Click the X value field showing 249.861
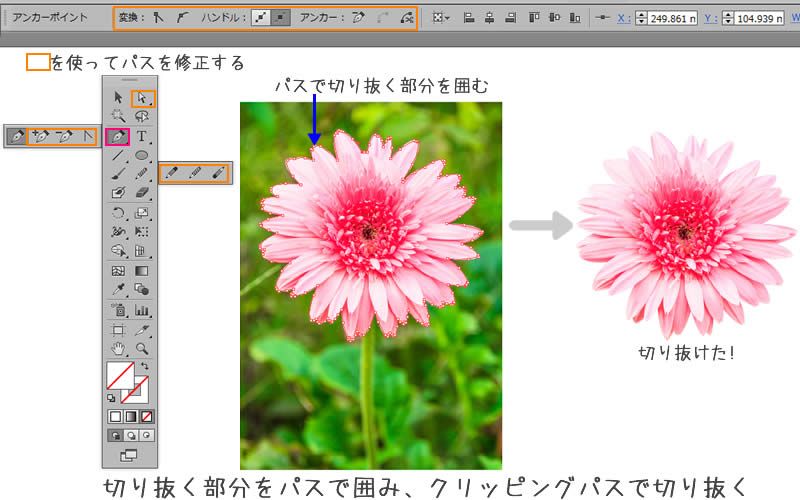The width and height of the screenshot is (800, 500). coord(672,18)
